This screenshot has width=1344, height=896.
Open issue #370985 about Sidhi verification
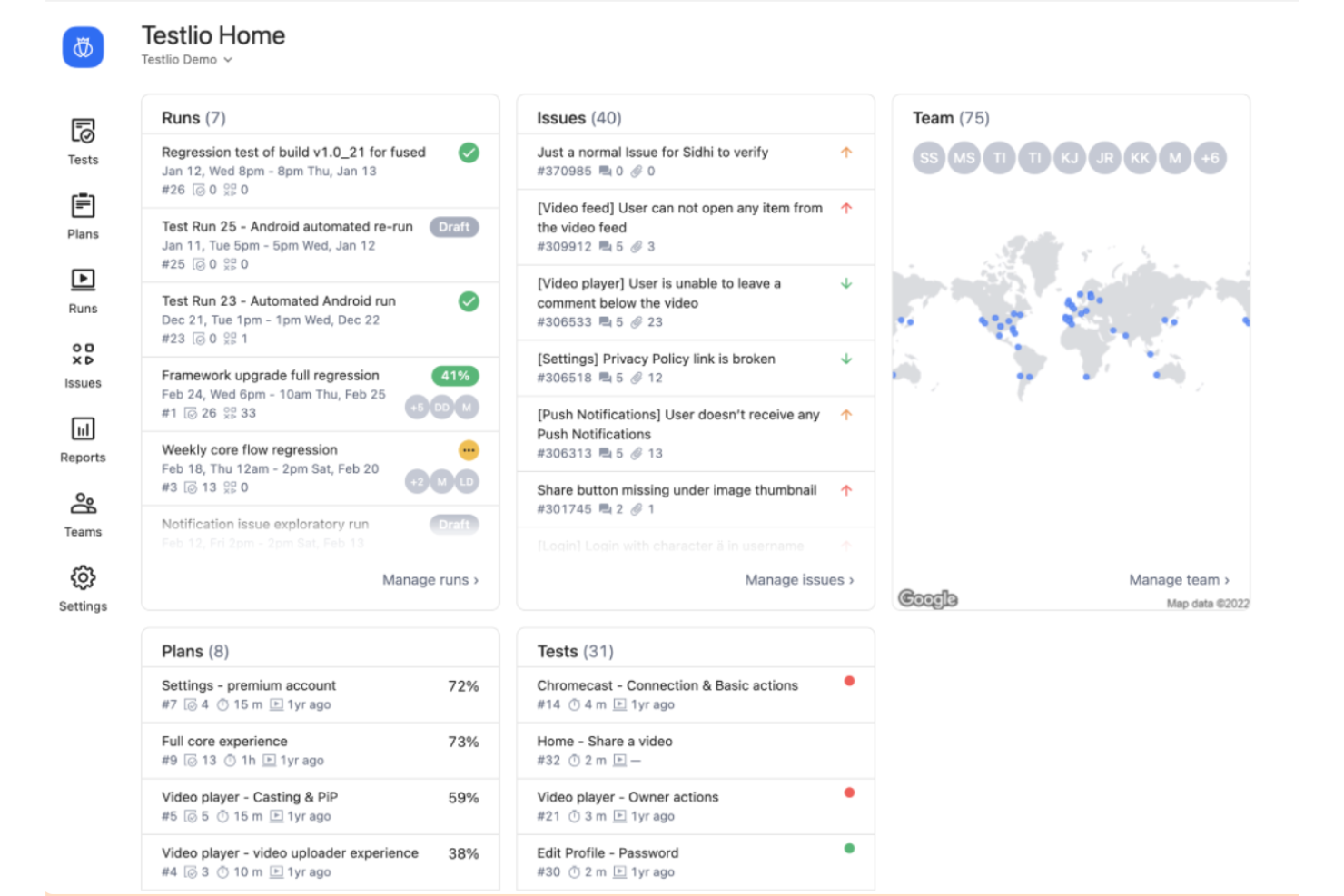click(x=650, y=152)
